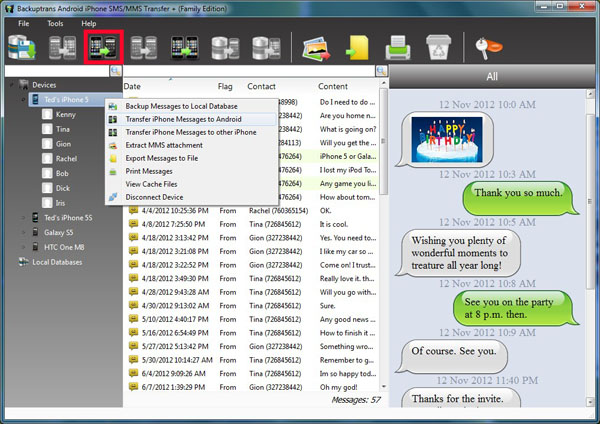Image resolution: width=600 pixels, height=424 pixels.
Task: Choose Transfer iPhone Messages to other iPhone
Action: click(191, 132)
